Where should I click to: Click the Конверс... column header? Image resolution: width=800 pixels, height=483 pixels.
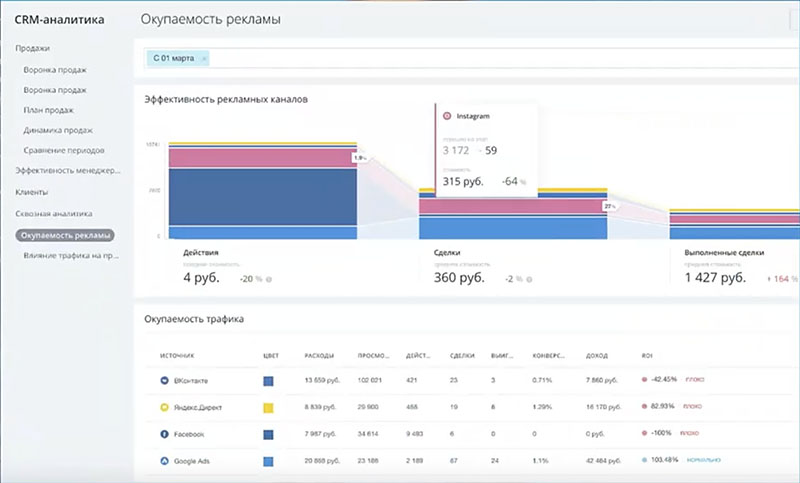548,356
